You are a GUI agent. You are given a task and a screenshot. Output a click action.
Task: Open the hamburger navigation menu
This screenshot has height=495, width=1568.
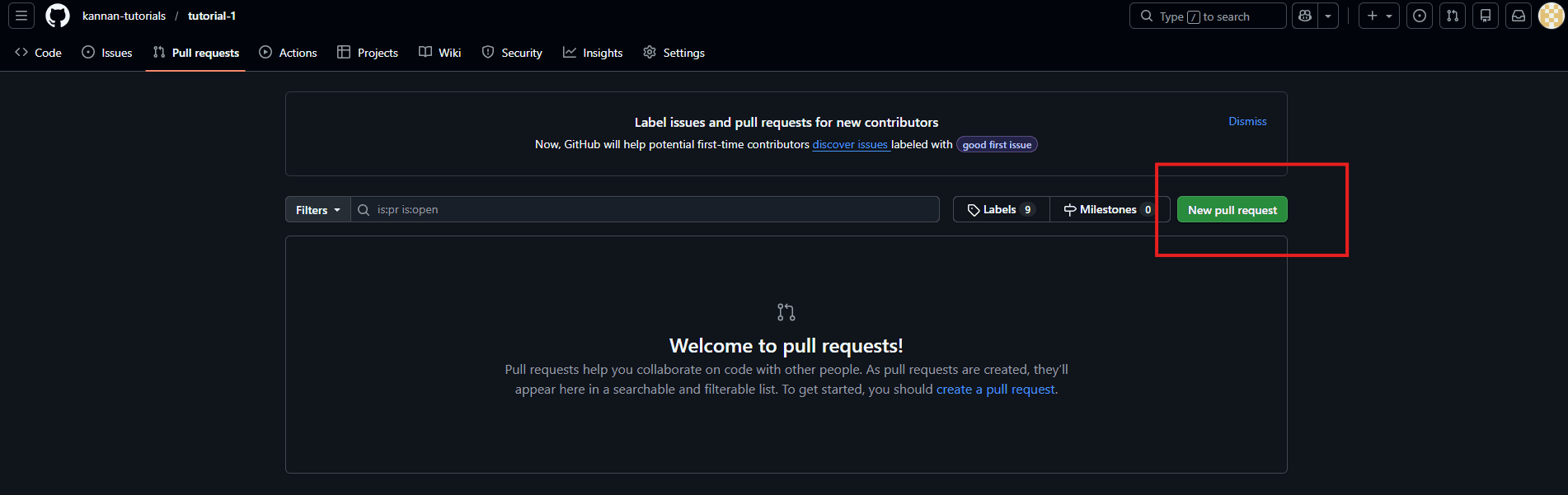point(21,16)
